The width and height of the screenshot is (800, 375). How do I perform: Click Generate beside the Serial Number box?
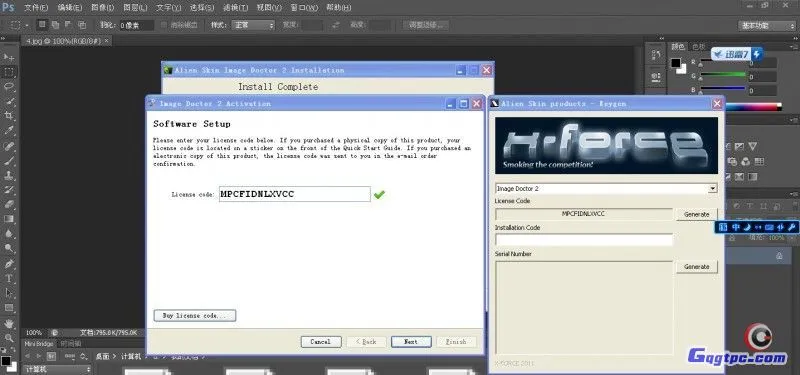[x=697, y=267]
